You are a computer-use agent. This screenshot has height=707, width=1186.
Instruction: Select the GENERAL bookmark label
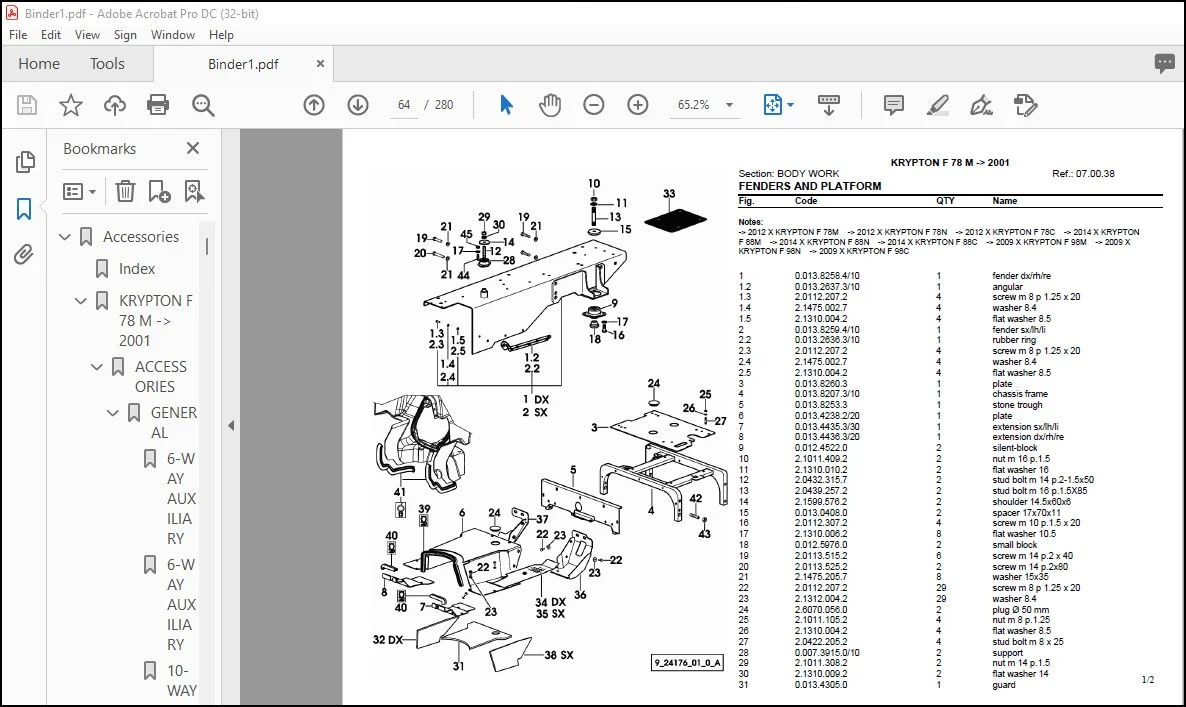point(173,423)
